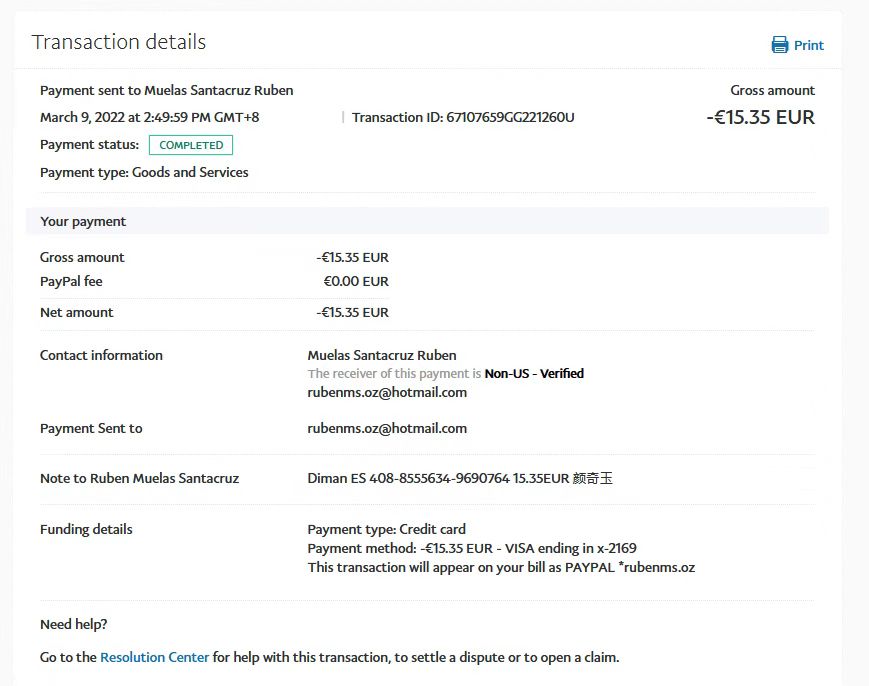Click the VISA ending in x-2169 line
The image size is (869, 686).
tap(472, 548)
